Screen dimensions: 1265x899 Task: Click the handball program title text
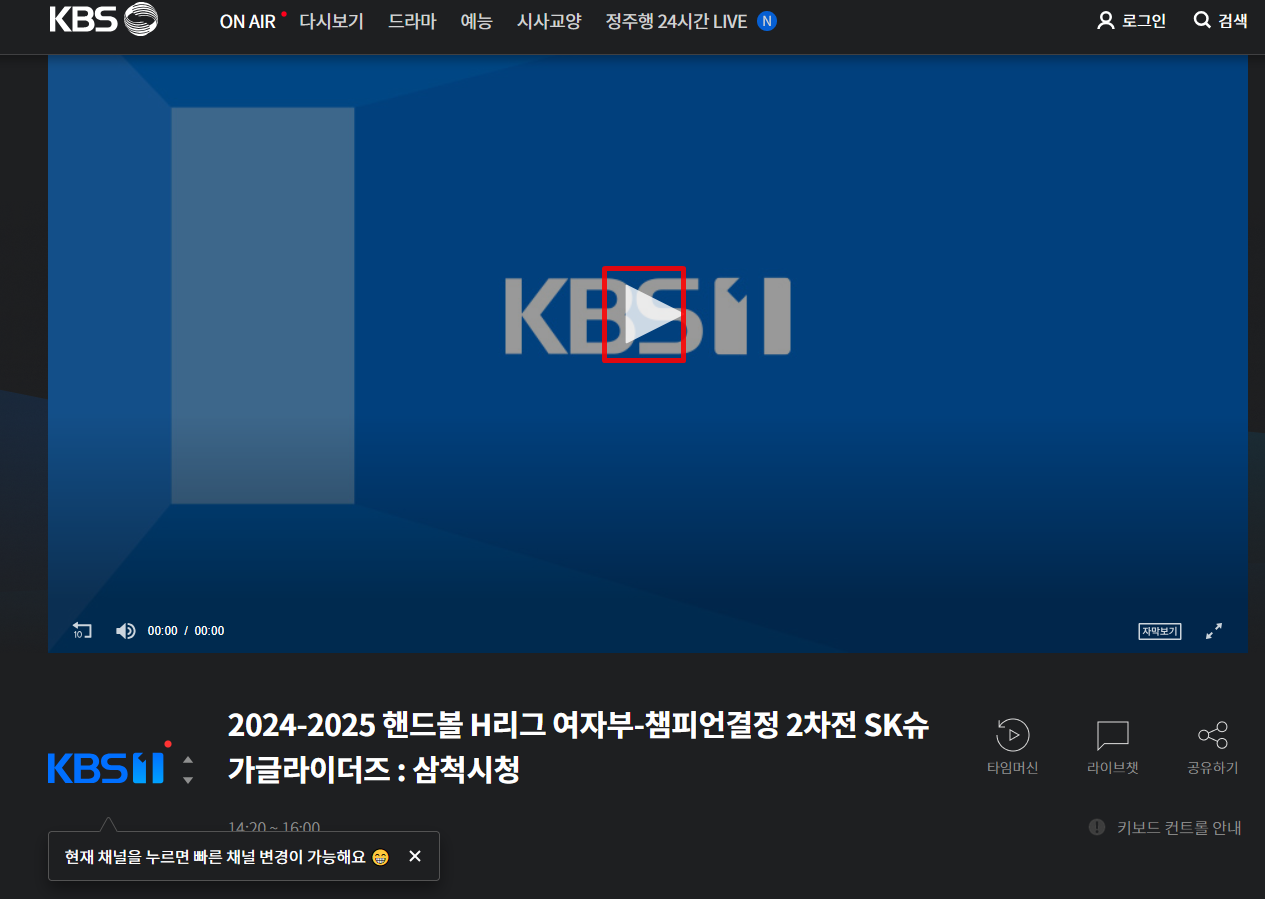coord(579,747)
